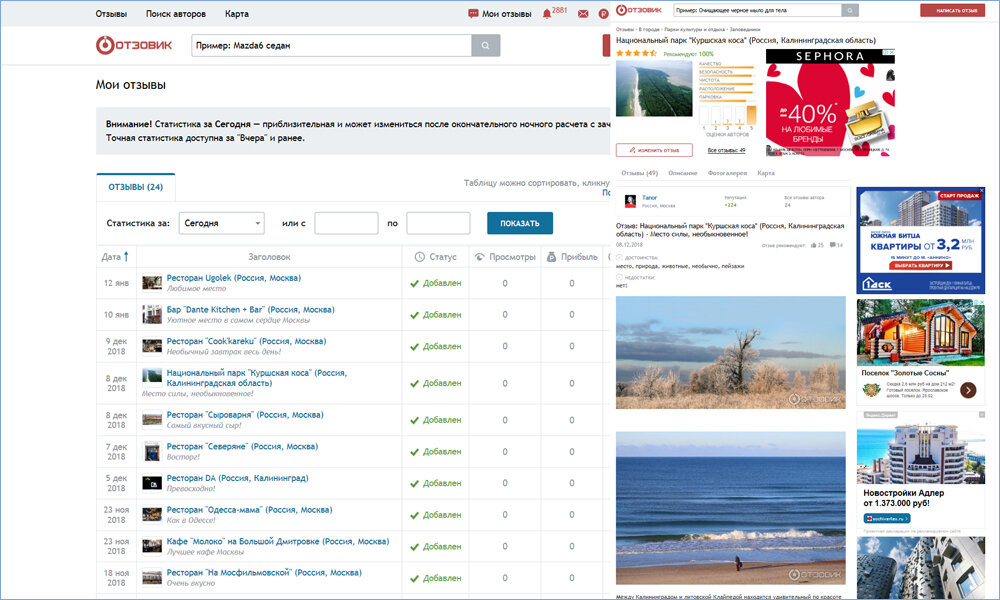Open the notifications bell showing 2881
Screen dimensions: 1000x600
click(547, 14)
